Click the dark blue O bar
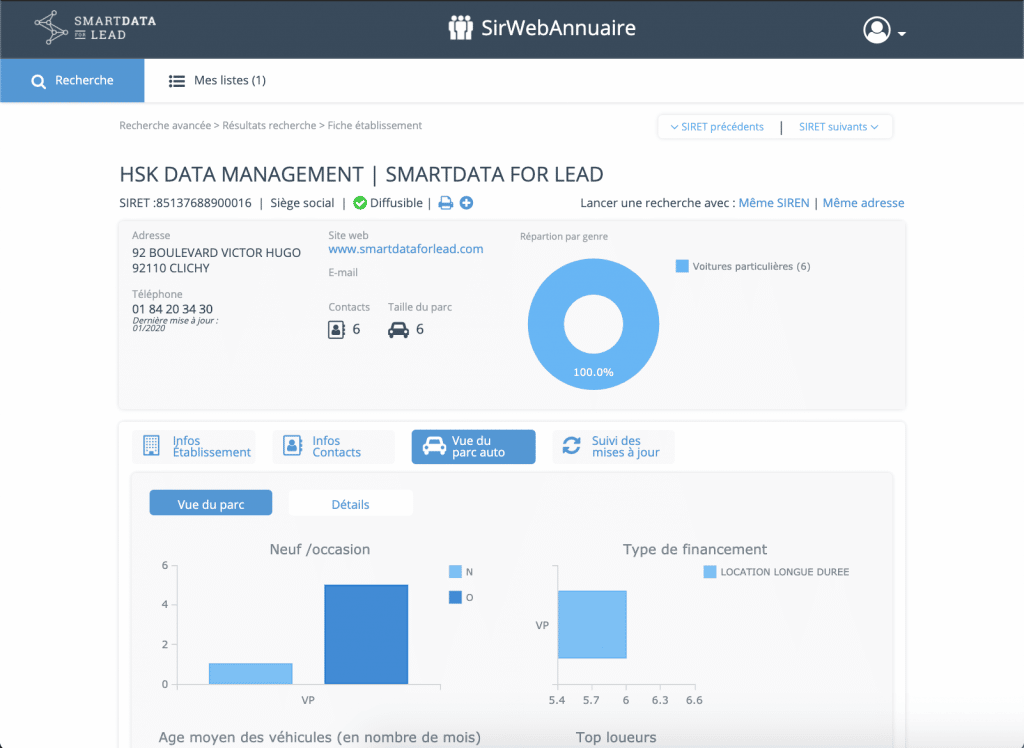 pyautogui.click(x=366, y=634)
